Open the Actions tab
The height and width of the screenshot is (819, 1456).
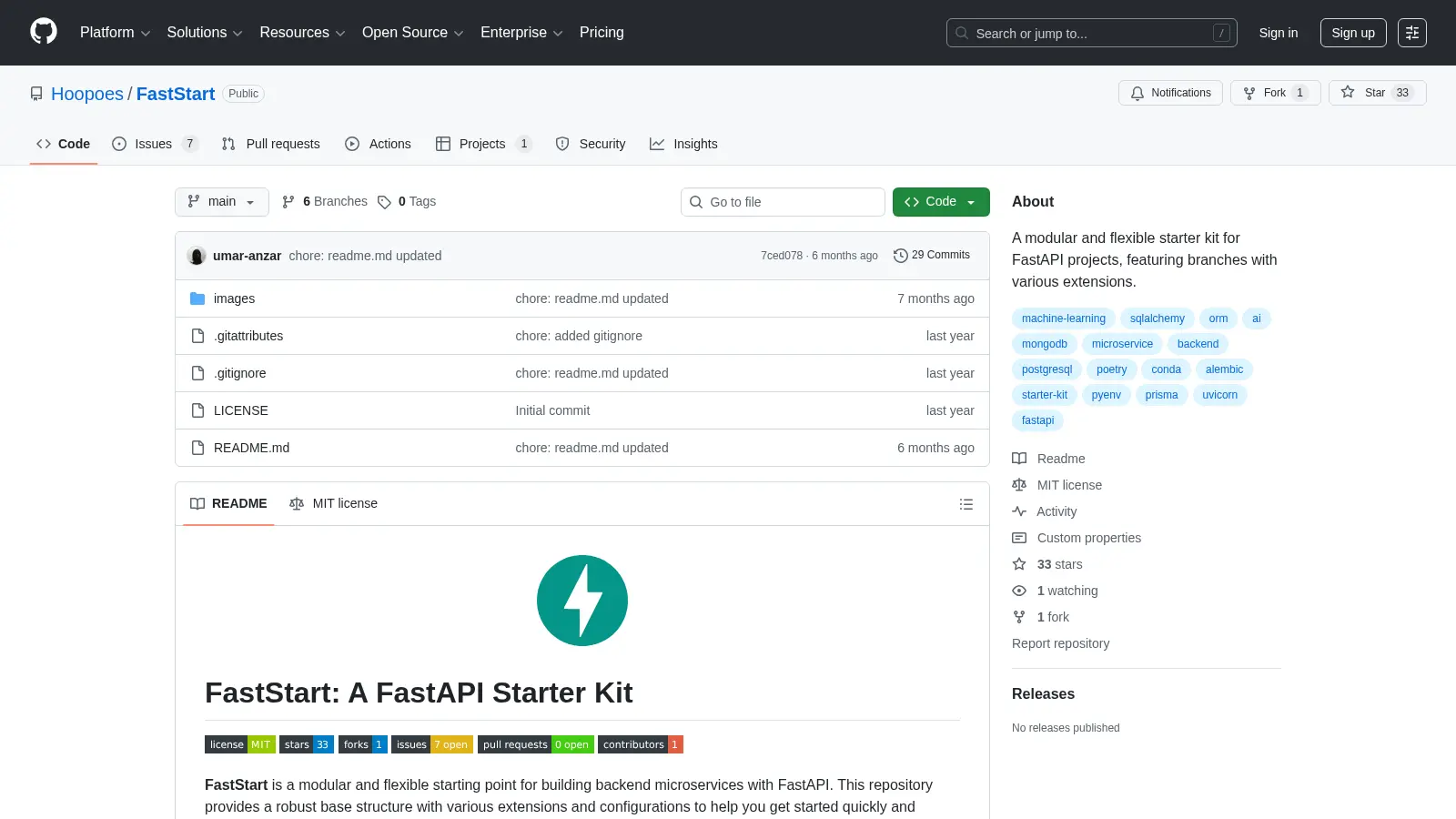coord(379,144)
